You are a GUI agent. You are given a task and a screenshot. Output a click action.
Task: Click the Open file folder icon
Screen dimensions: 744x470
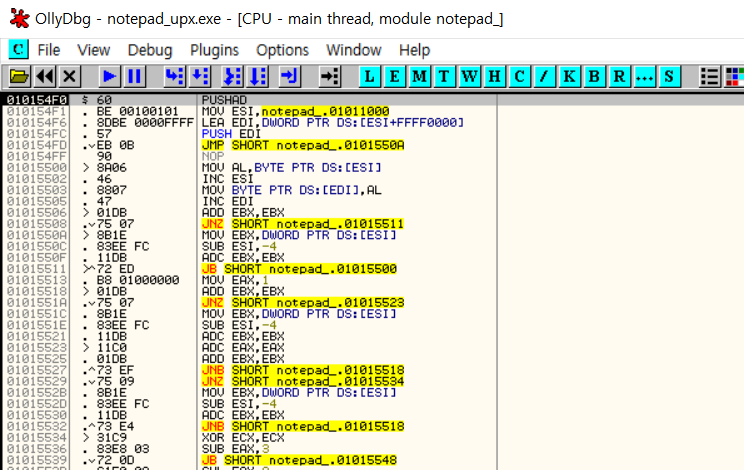click(x=19, y=76)
